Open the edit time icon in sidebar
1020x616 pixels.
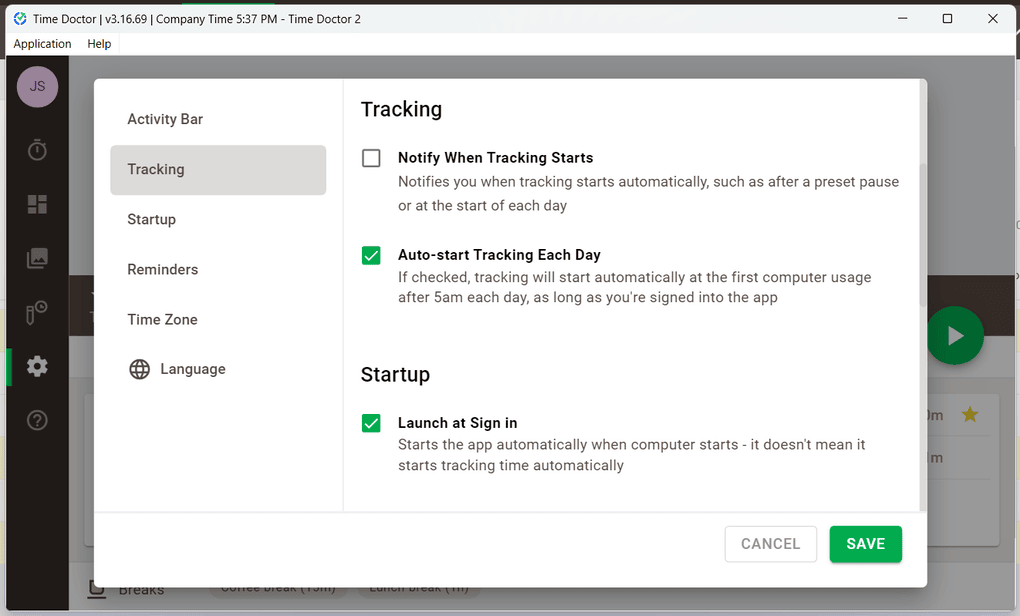[37, 312]
